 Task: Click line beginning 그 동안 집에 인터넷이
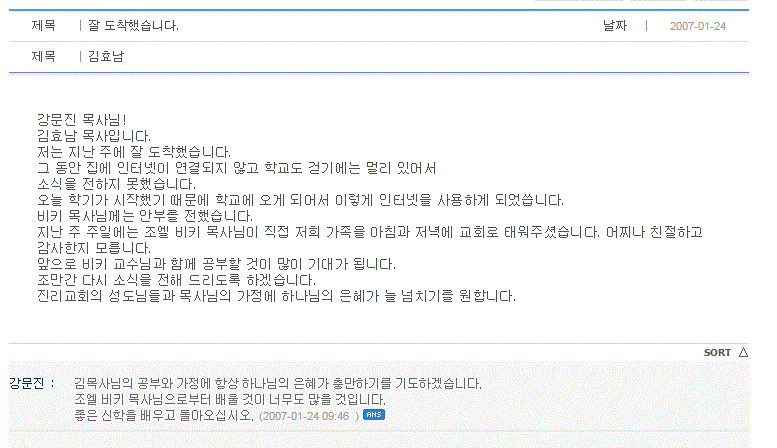tap(237, 168)
